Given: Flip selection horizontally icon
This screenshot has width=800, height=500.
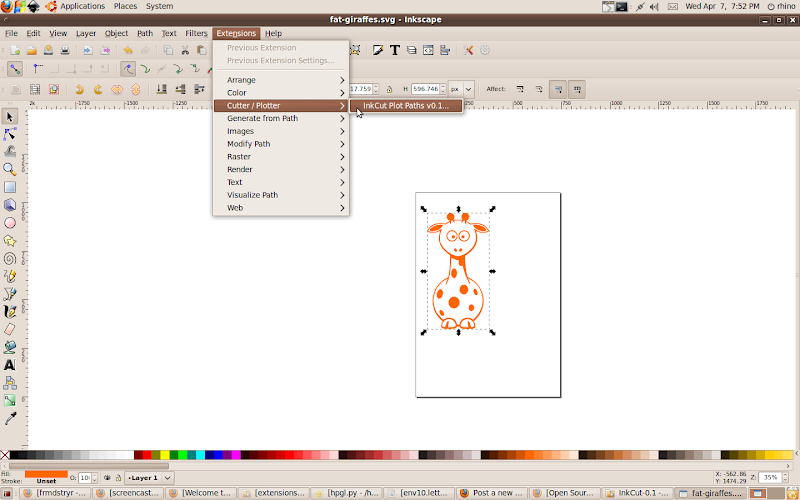Looking at the screenshot, I should pyautogui.click(x=117, y=89).
